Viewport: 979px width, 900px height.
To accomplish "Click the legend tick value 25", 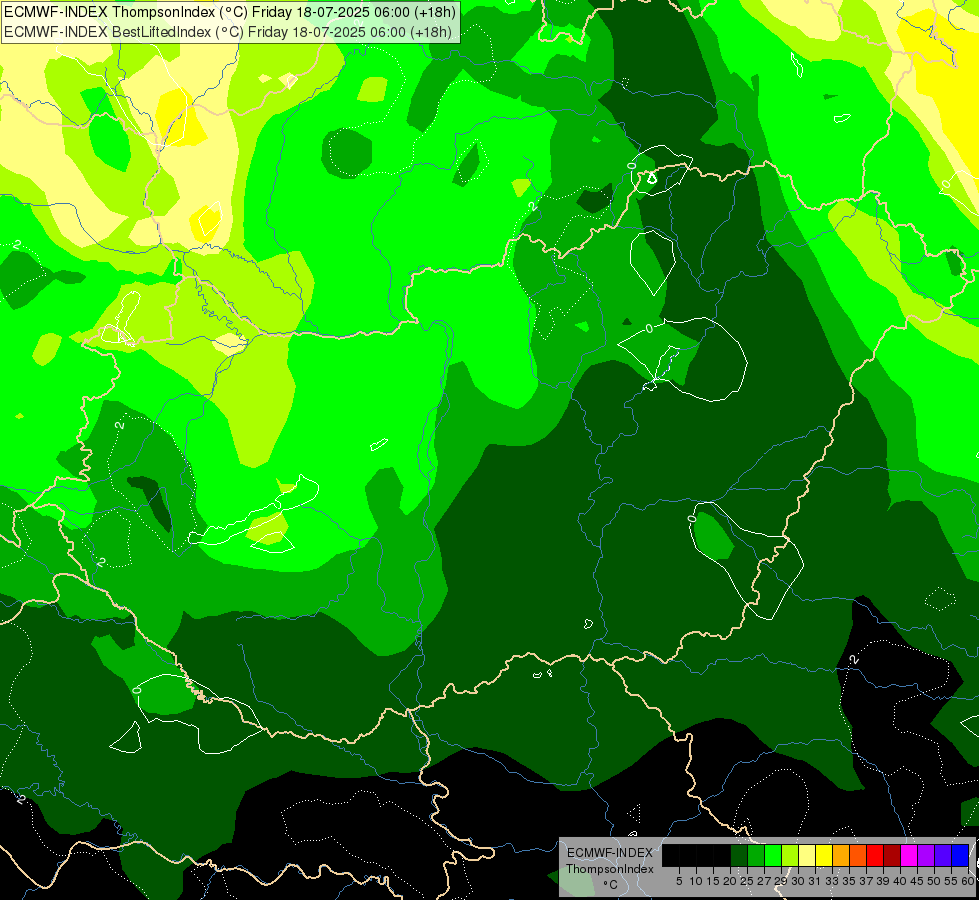I will [x=747, y=881].
